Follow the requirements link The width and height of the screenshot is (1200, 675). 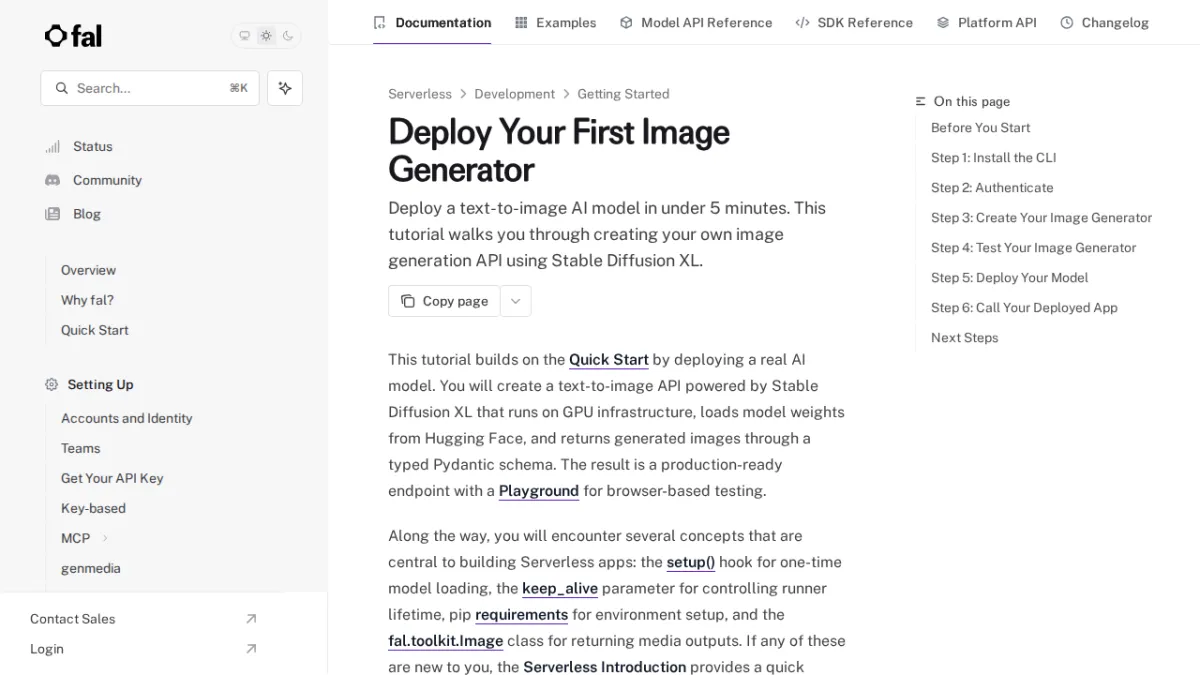click(x=522, y=614)
